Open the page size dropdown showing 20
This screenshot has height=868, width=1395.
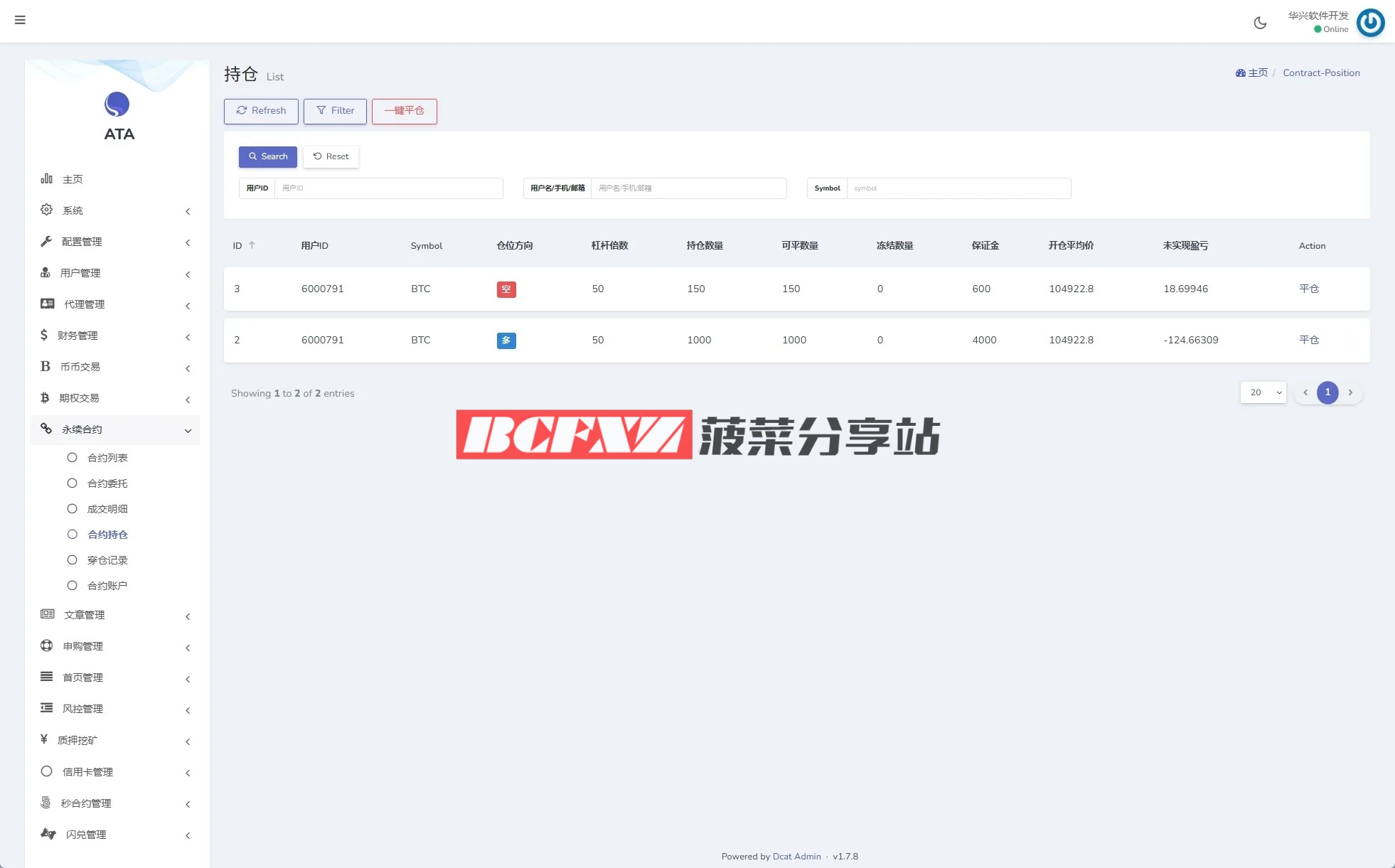[1263, 392]
